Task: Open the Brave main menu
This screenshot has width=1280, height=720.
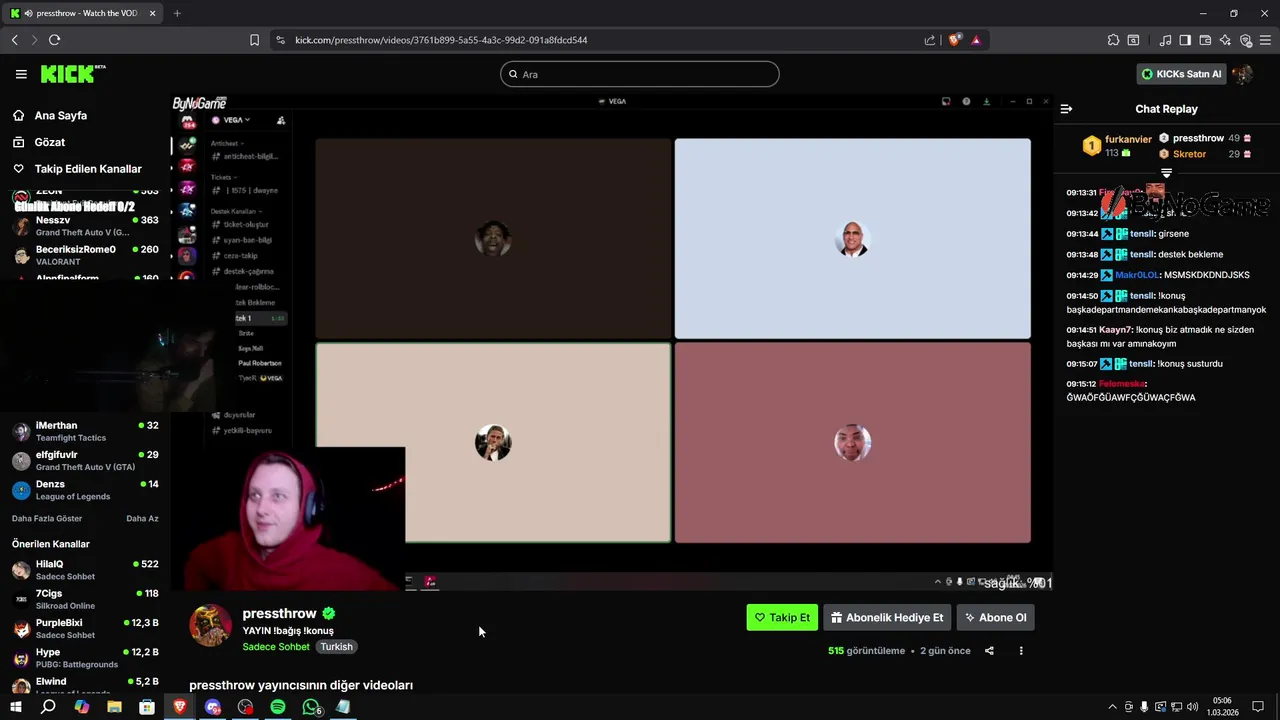Action: tap(1266, 40)
